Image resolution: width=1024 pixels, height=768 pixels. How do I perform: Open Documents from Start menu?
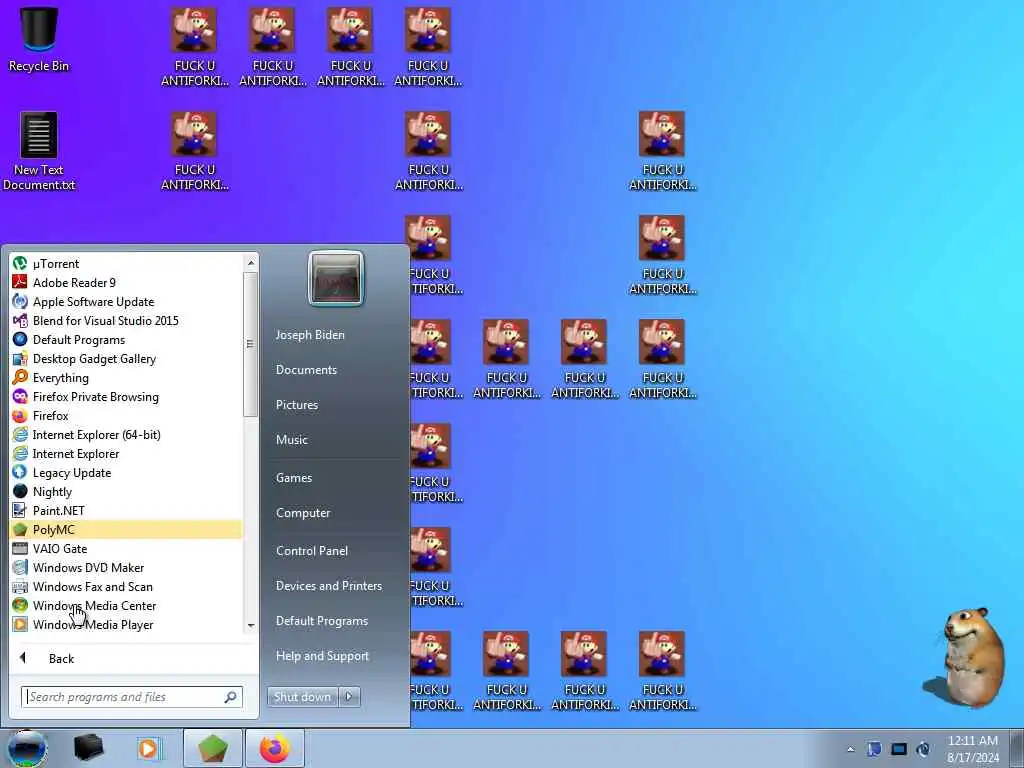306,370
